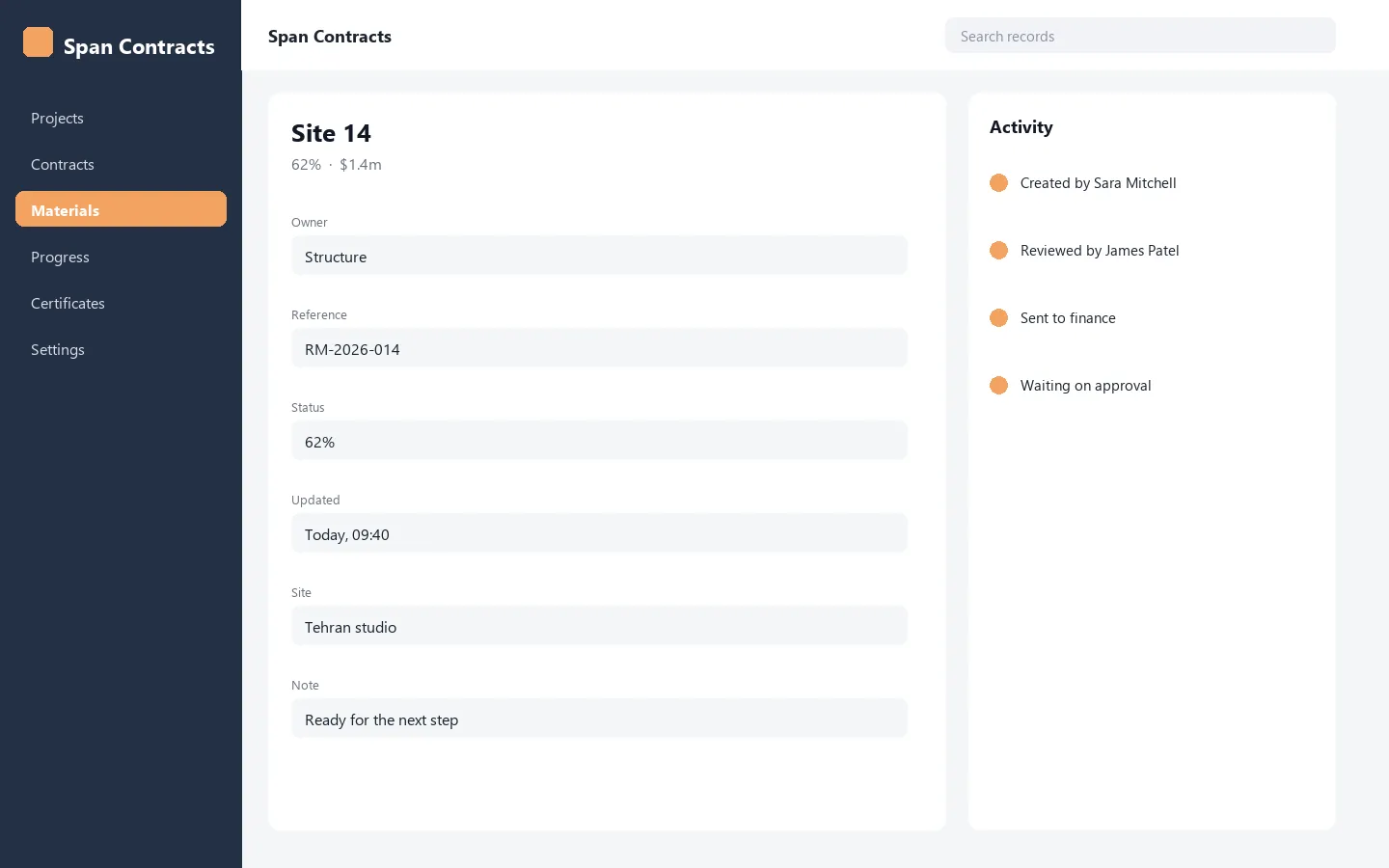Open the Projects sidebar item
This screenshot has width=1389, height=868.
[121, 118]
